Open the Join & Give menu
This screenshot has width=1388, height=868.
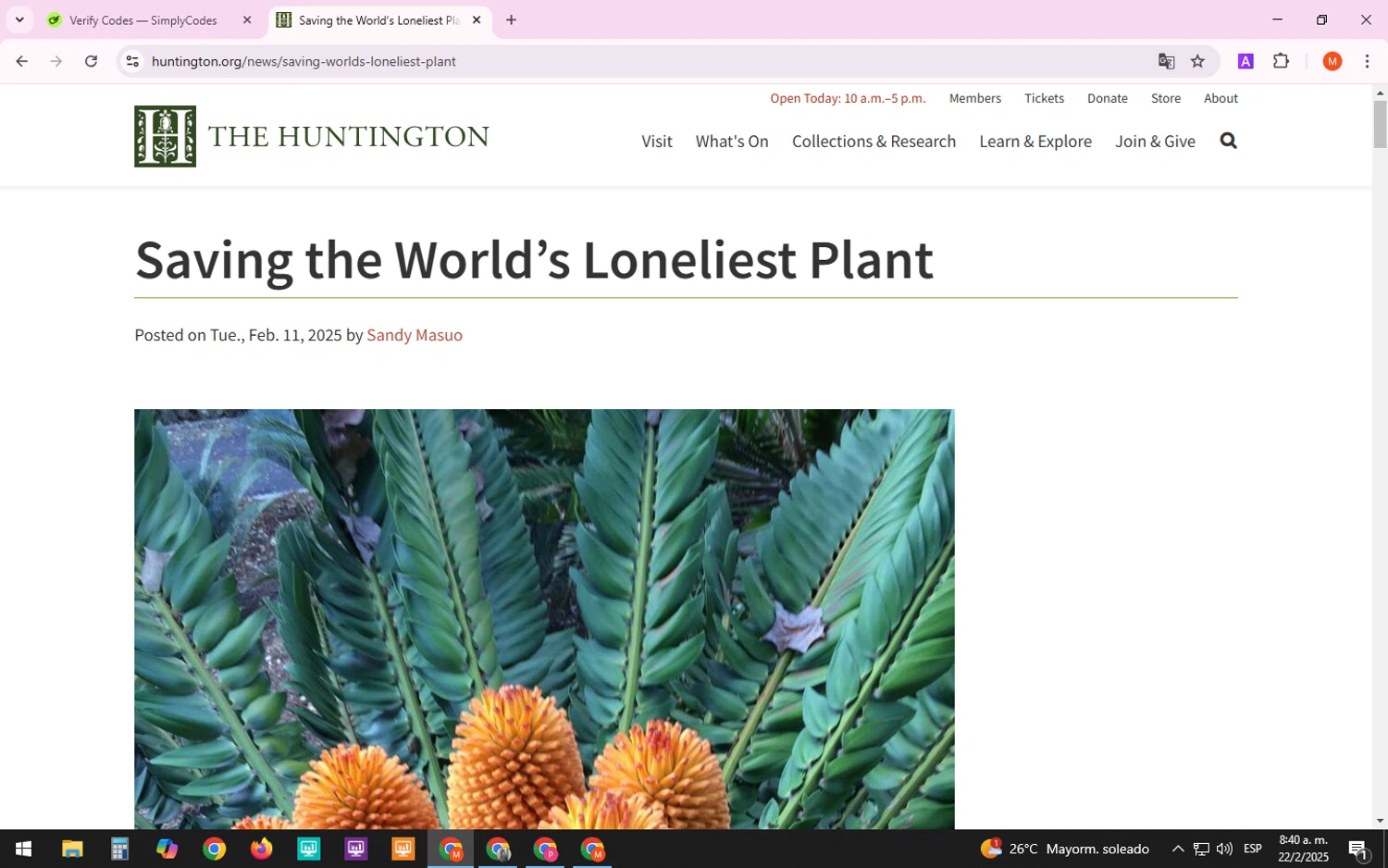tap(1155, 141)
